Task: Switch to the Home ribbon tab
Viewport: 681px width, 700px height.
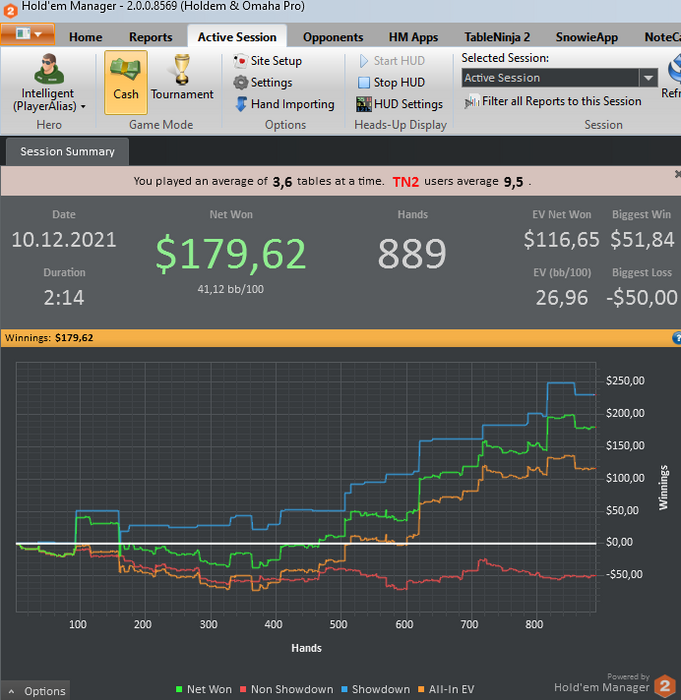Action: (x=85, y=37)
